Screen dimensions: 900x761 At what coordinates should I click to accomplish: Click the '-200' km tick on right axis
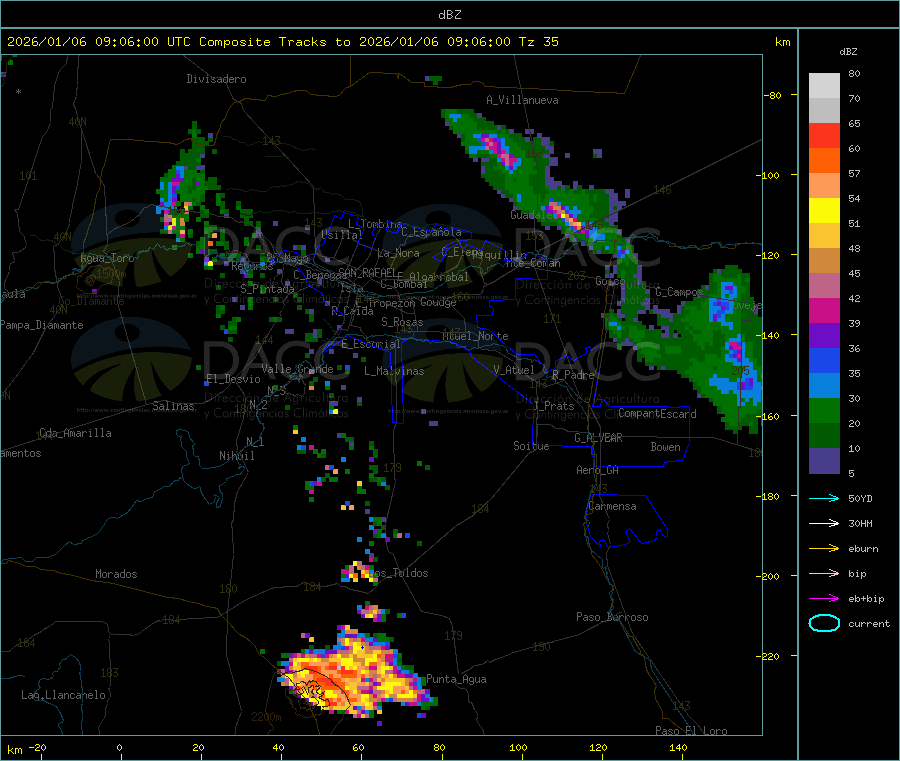pos(767,576)
